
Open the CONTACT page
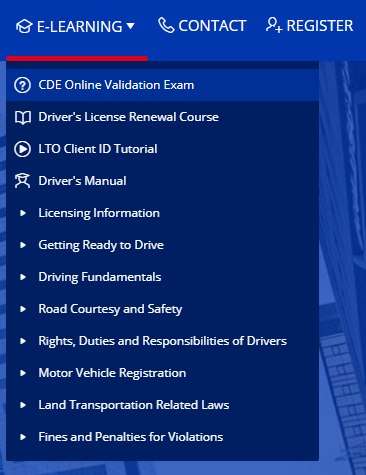pos(212,26)
